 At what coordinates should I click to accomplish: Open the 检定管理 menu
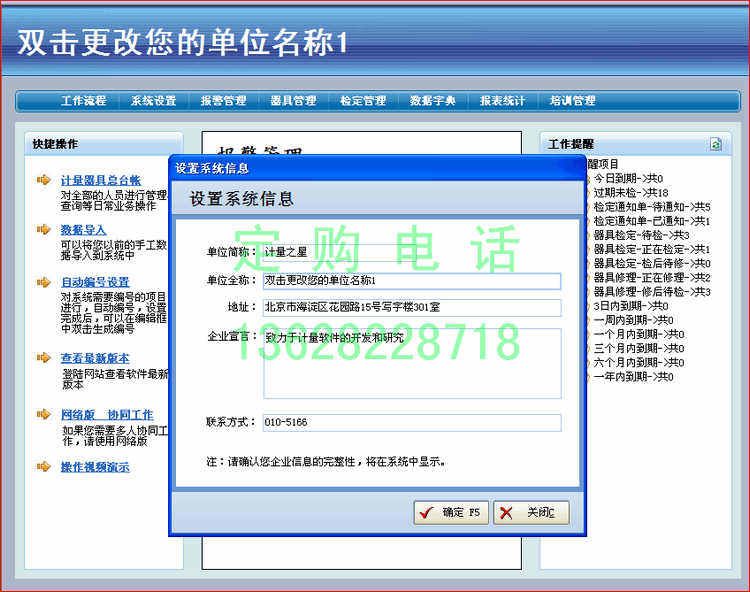[363, 101]
